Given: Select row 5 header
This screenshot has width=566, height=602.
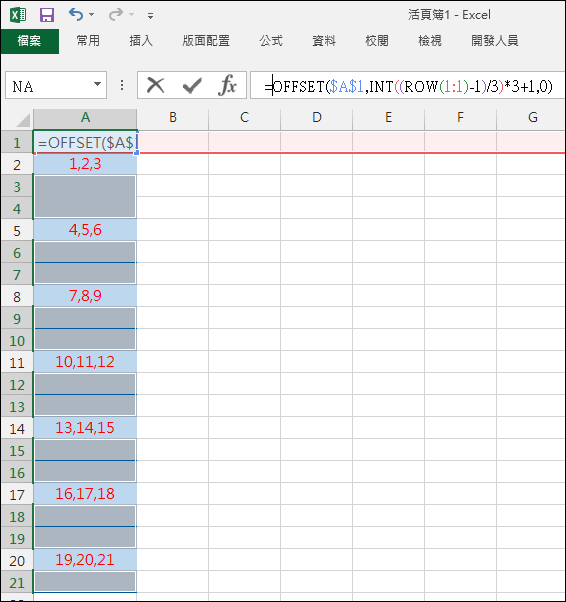Looking at the screenshot, I should (x=17, y=231).
